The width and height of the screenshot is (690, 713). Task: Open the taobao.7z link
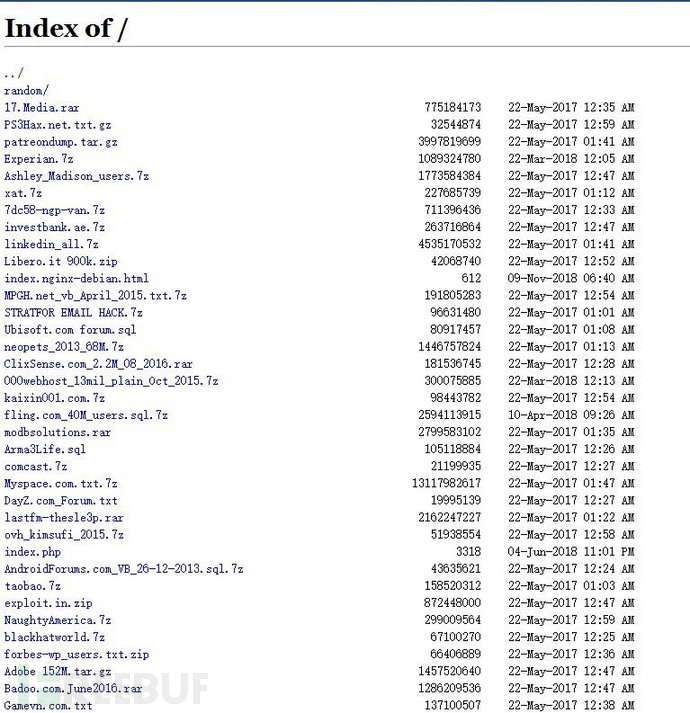(33, 586)
